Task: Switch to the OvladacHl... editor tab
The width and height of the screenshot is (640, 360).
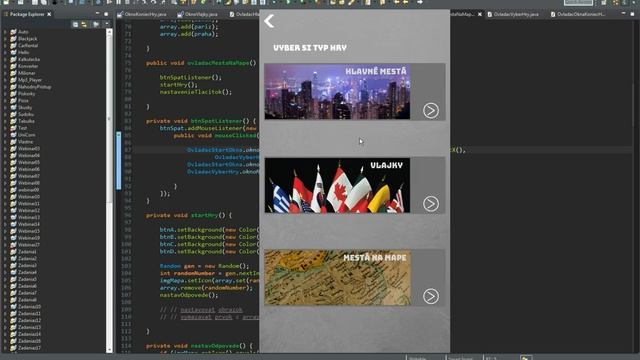Action: point(244,14)
